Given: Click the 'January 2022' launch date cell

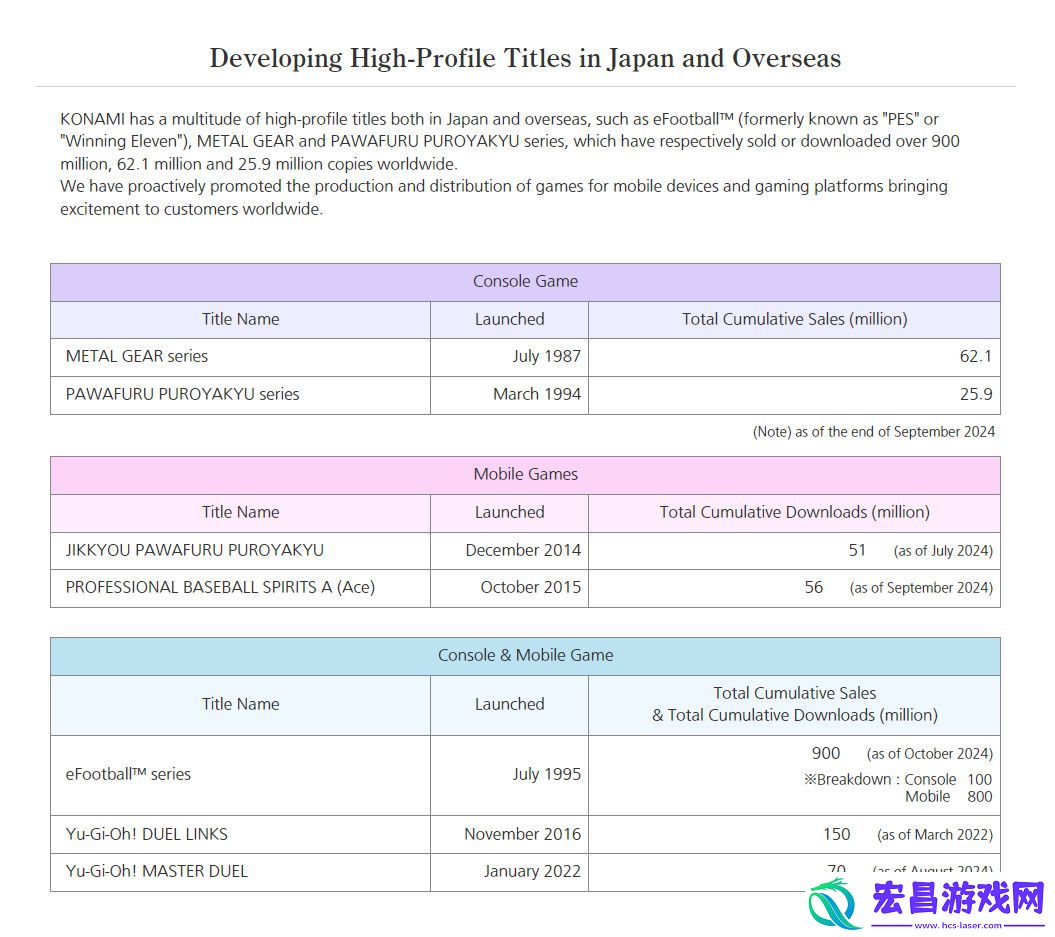Looking at the screenshot, I should [509, 872].
